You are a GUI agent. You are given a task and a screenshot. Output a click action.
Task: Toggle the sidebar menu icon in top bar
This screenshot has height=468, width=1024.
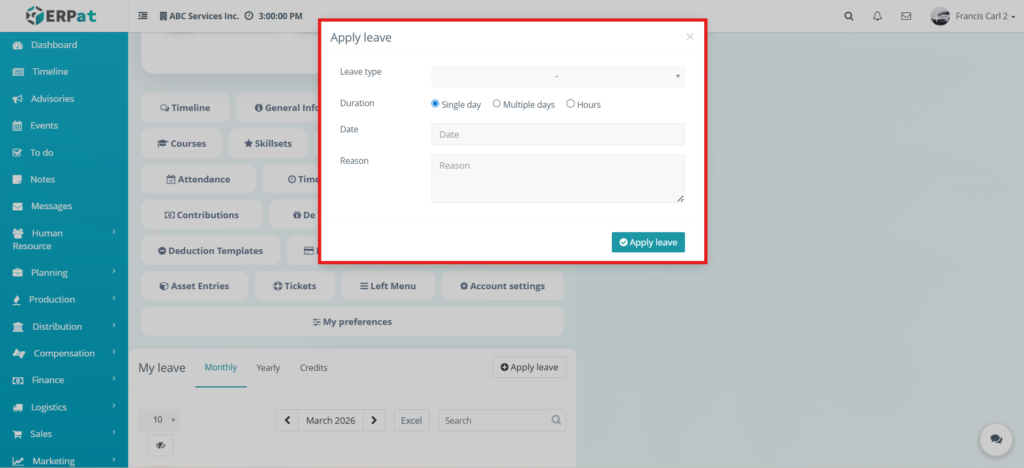pos(143,16)
